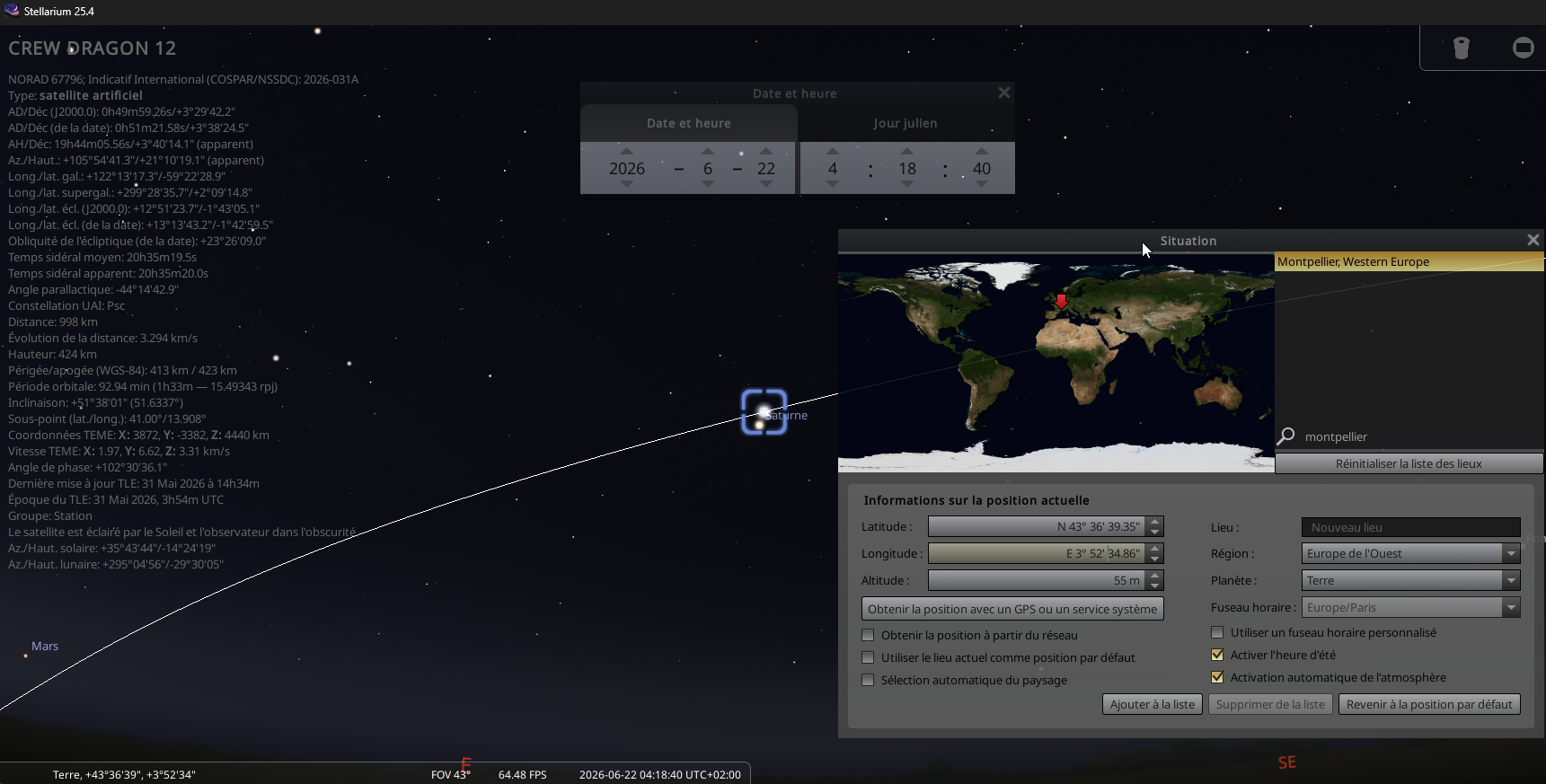Increase seconds with arrow above 40
The width and height of the screenshot is (1546, 784).
pos(982,151)
